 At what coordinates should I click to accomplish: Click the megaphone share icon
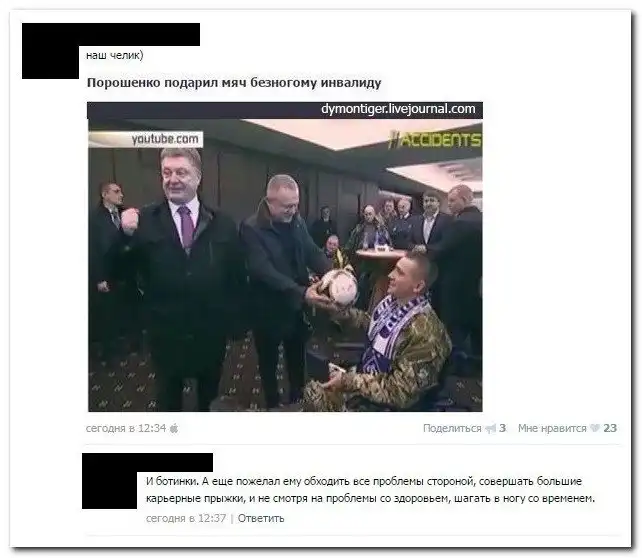[491, 429]
